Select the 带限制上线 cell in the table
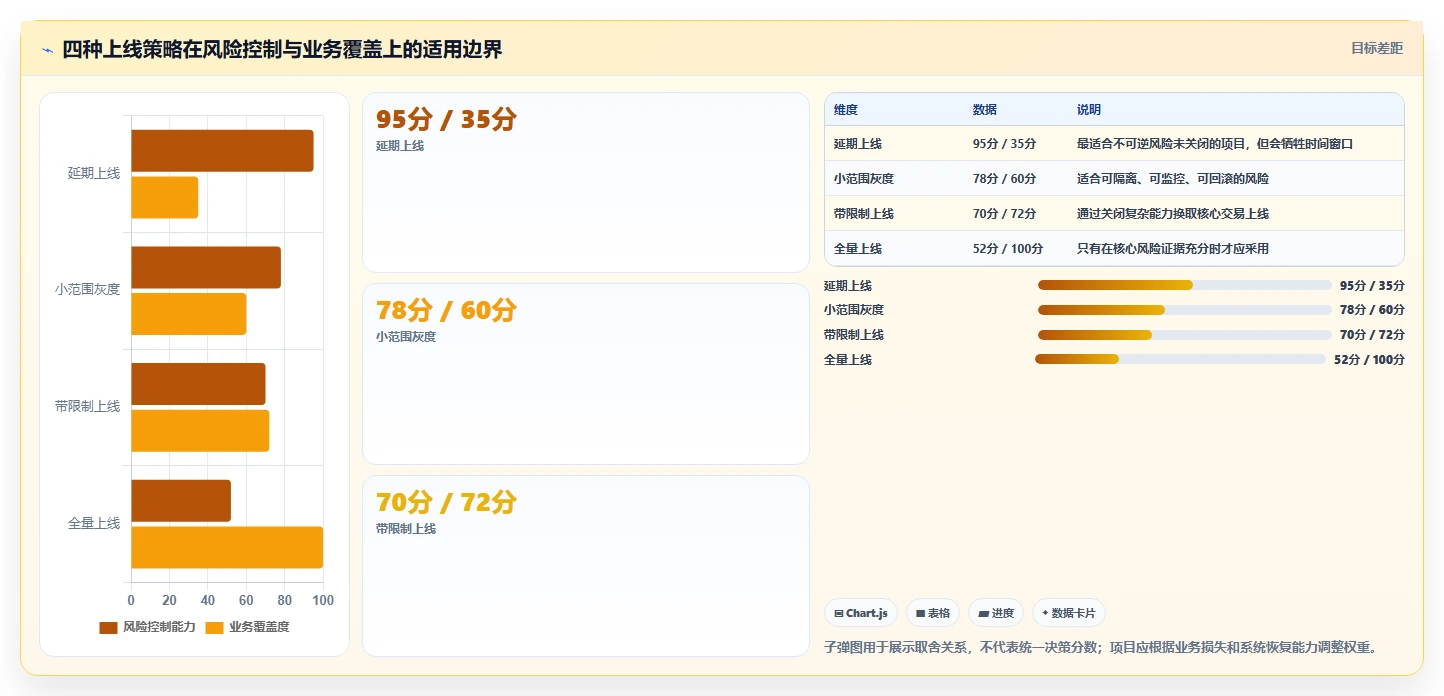The image size is (1444, 696). click(x=864, y=214)
